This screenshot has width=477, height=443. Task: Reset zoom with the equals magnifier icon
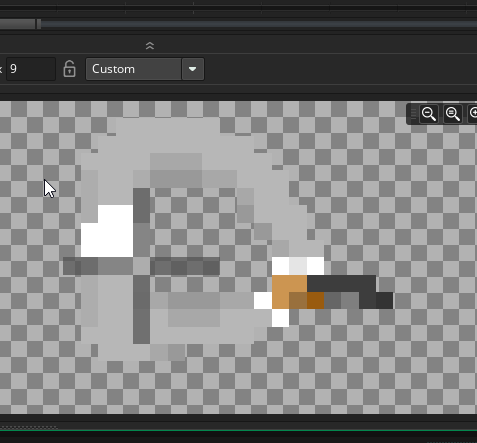(x=453, y=114)
